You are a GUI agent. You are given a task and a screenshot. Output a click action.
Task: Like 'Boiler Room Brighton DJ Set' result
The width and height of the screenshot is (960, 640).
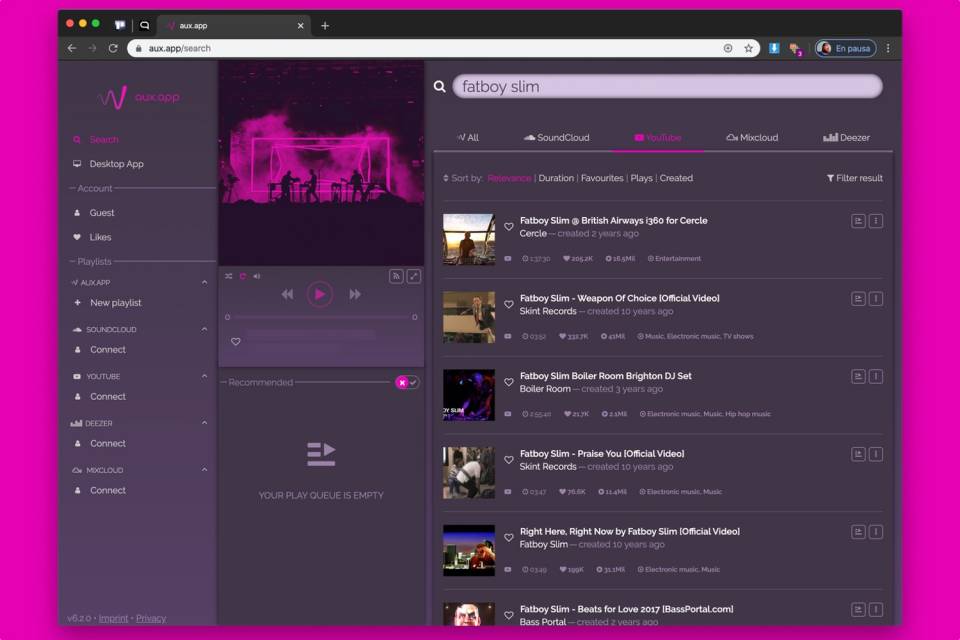pos(509,382)
